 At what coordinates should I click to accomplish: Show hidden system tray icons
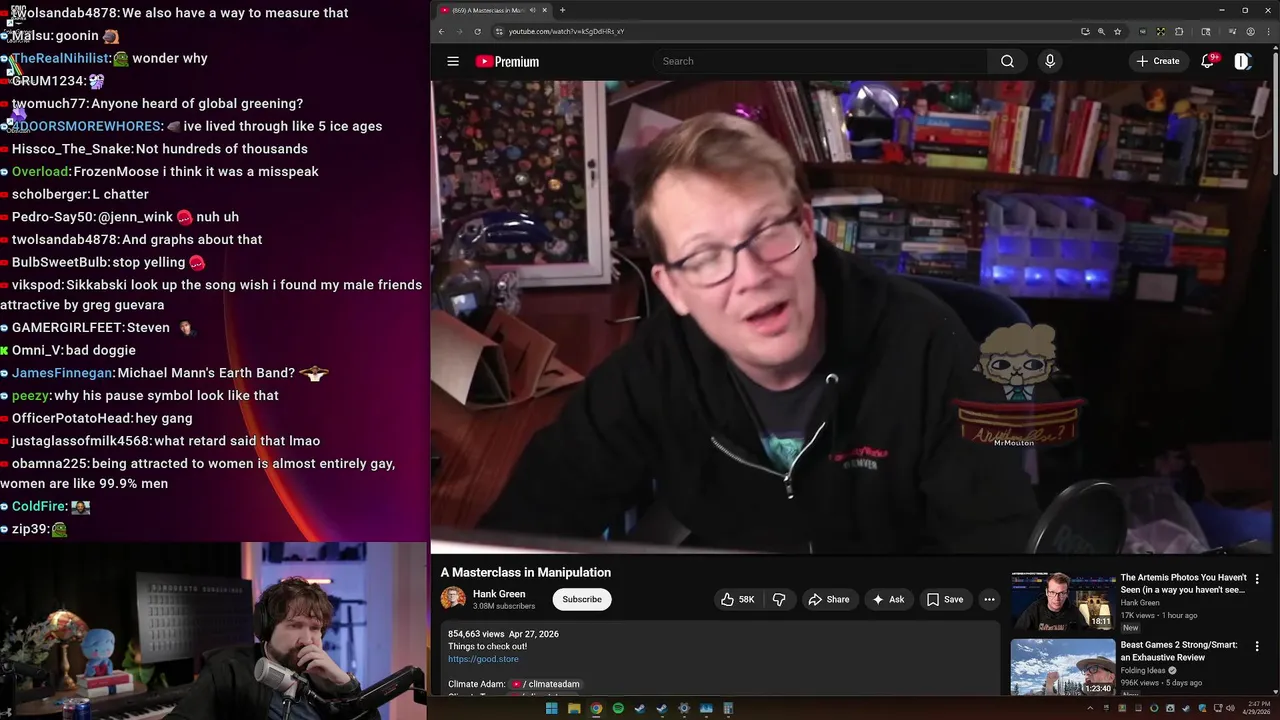point(1090,709)
